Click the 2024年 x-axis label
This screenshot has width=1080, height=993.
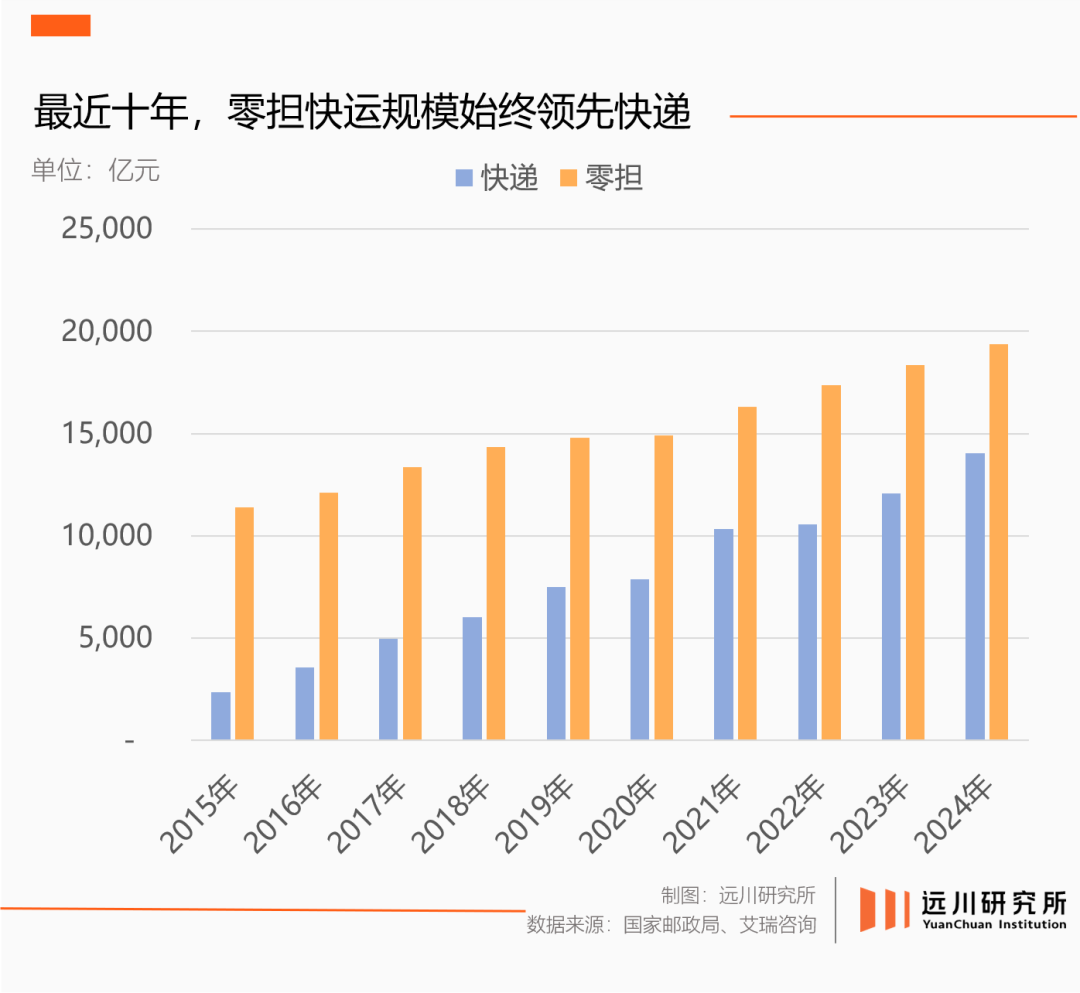coord(953,814)
